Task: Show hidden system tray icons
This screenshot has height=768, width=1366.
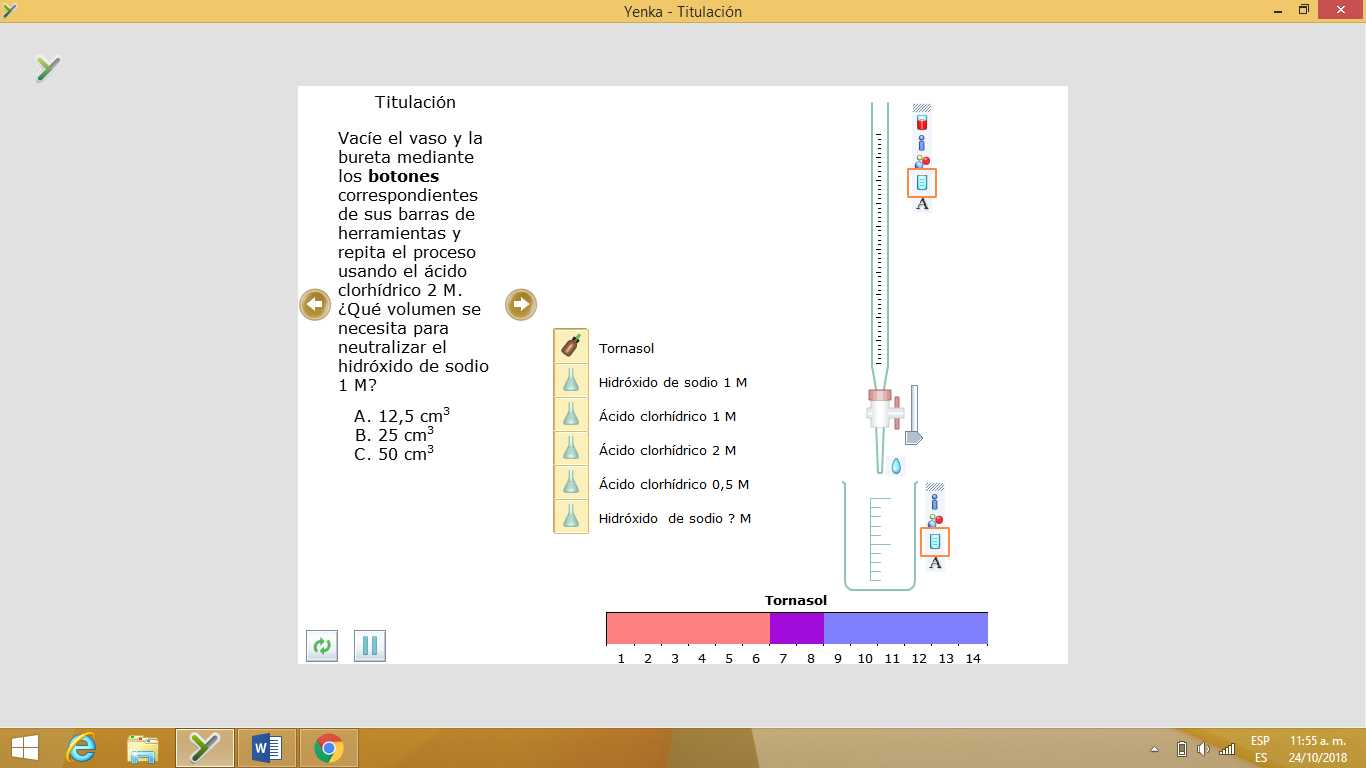Action: click(1156, 749)
